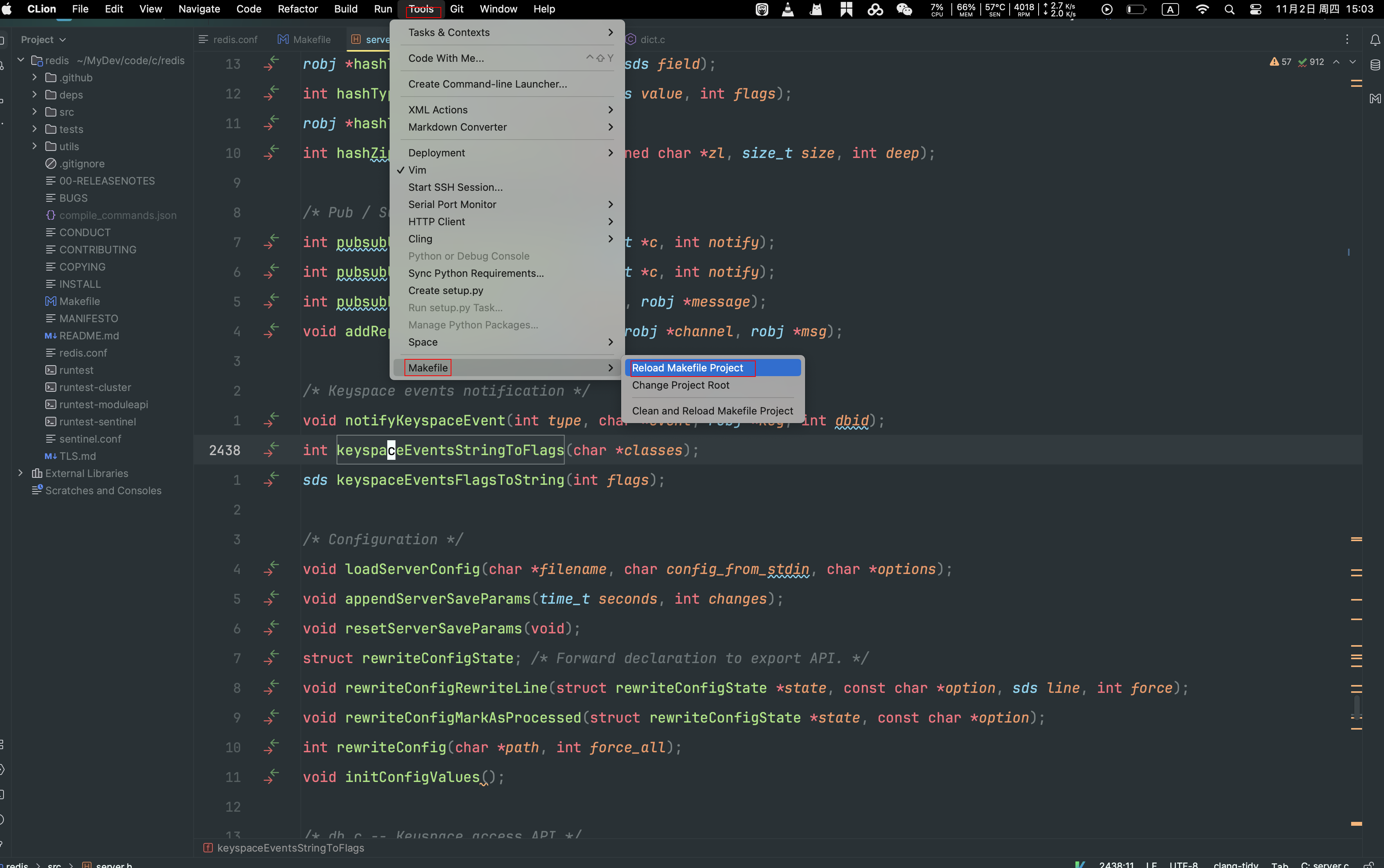Expand the src folder
Viewport: 1384px width, 868px height.
pos(34,112)
